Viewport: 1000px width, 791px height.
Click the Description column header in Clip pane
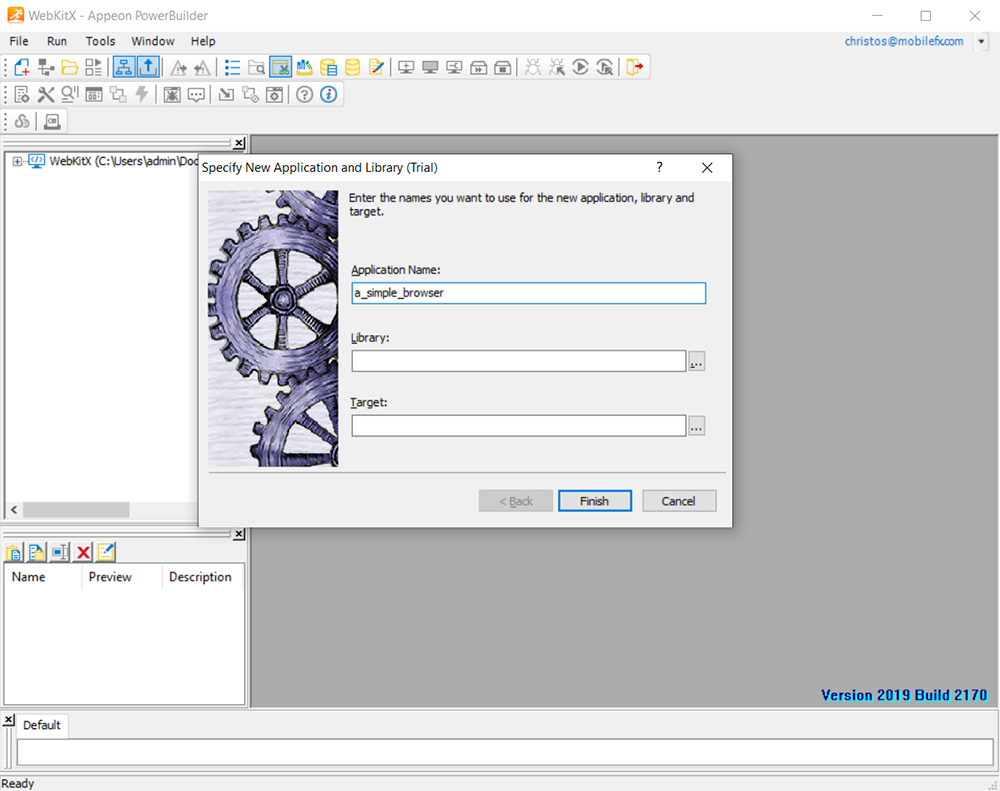203,577
